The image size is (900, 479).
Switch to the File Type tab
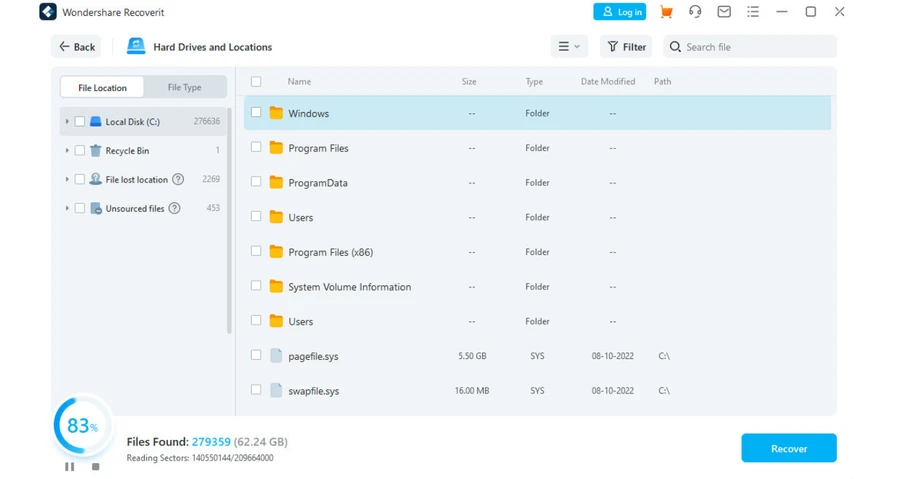click(x=184, y=87)
